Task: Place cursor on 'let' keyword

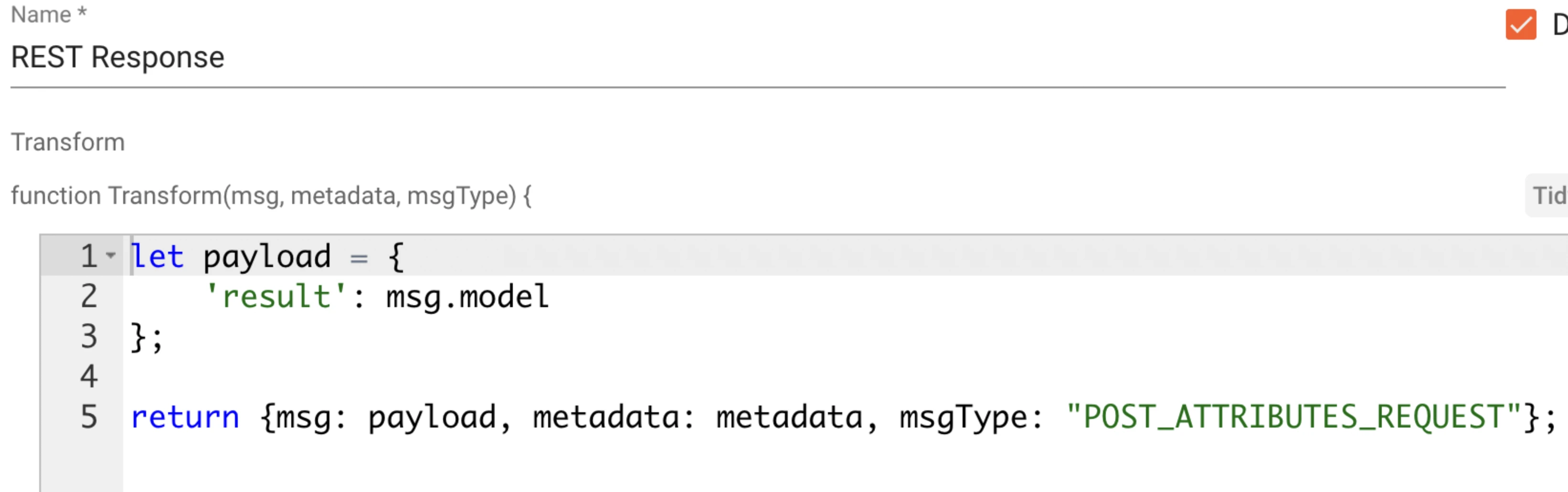Action: 157,256
